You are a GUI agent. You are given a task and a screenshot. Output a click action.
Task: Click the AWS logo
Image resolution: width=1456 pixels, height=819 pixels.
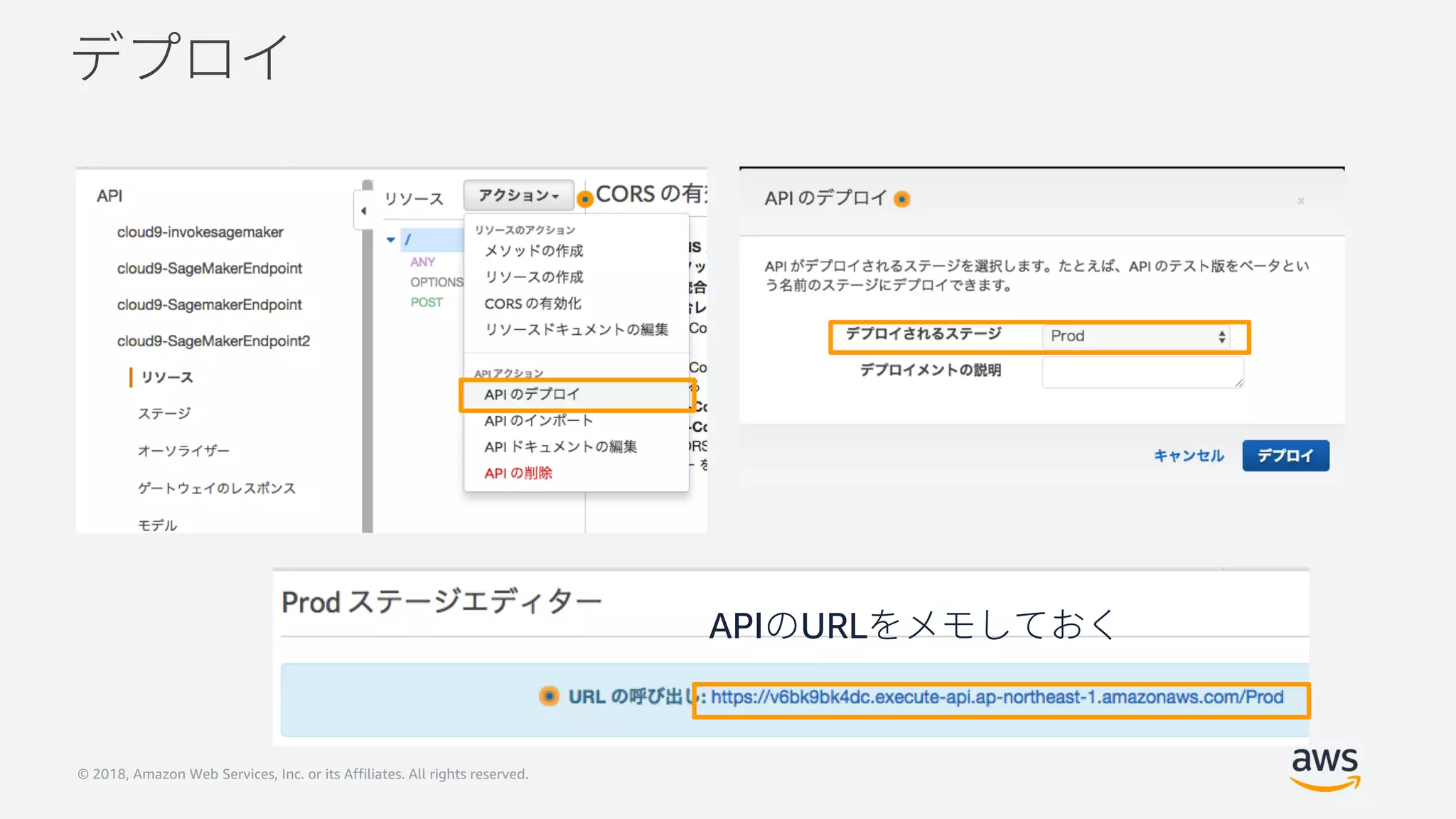[1324, 768]
